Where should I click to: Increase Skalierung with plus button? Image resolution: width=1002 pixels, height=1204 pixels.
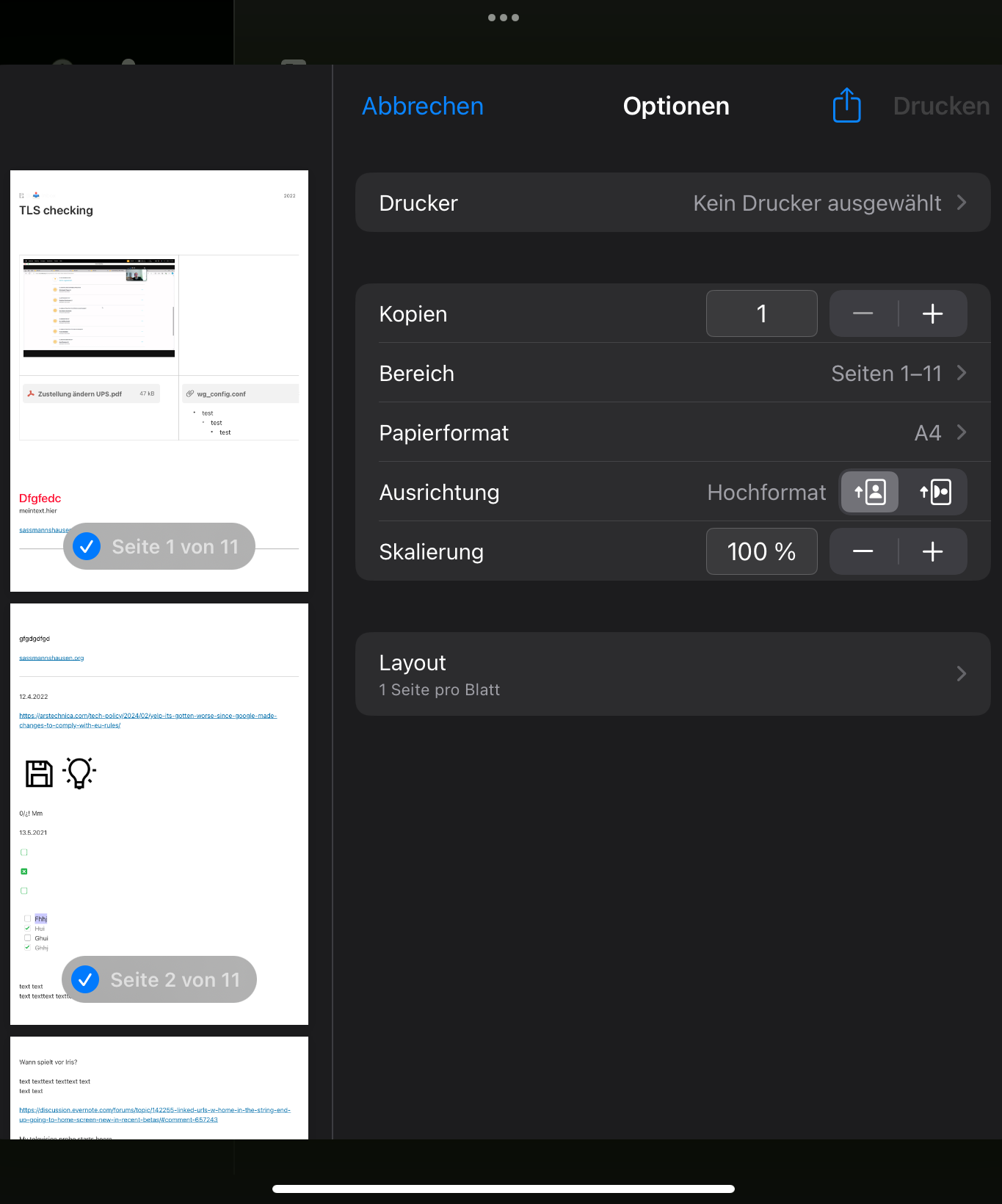coord(933,551)
